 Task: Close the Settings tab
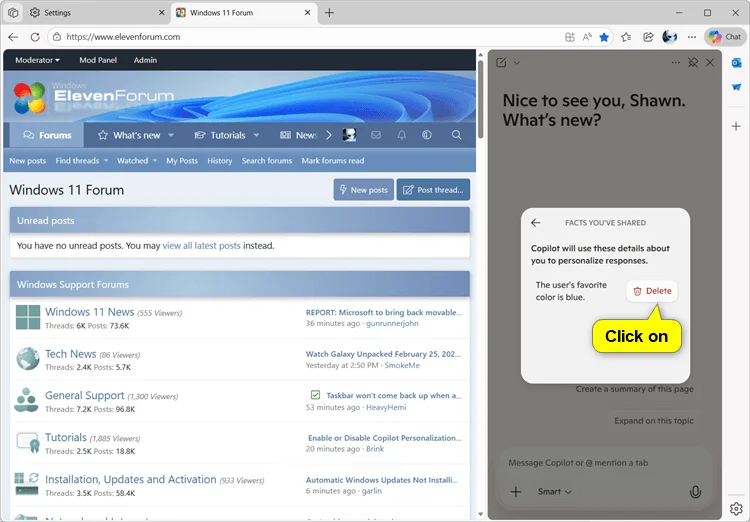(x=162, y=13)
